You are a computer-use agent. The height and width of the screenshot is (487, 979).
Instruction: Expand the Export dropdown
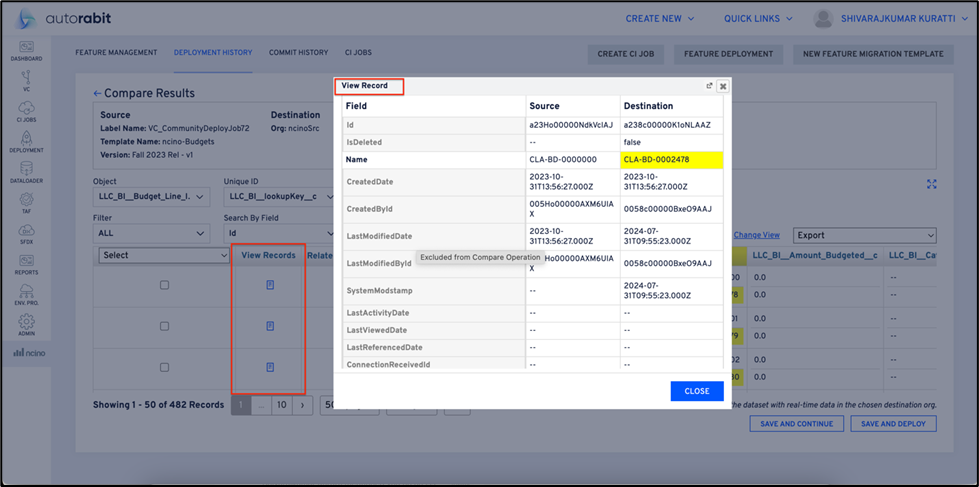(864, 235)
